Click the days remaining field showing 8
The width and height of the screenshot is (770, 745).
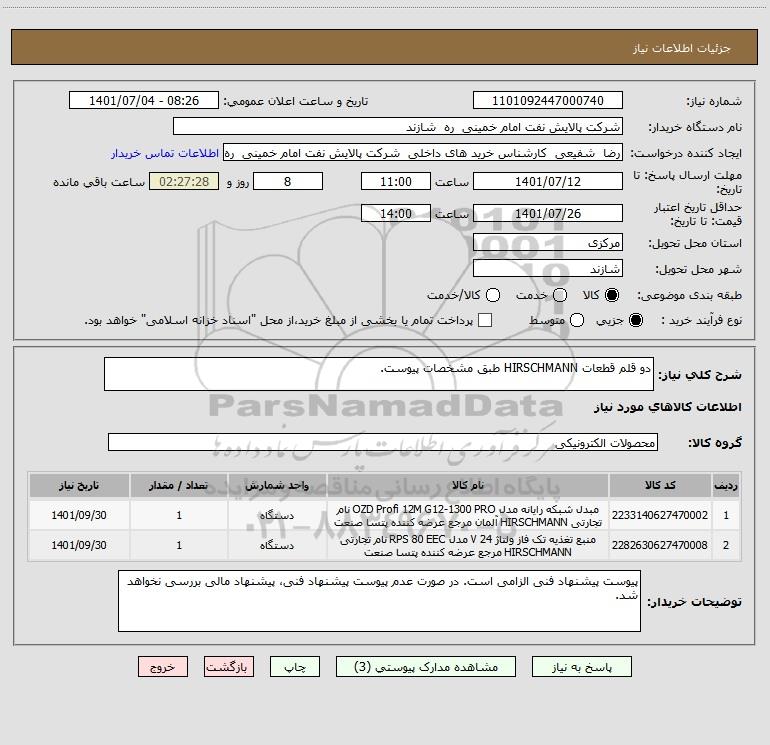pos(288,182)
